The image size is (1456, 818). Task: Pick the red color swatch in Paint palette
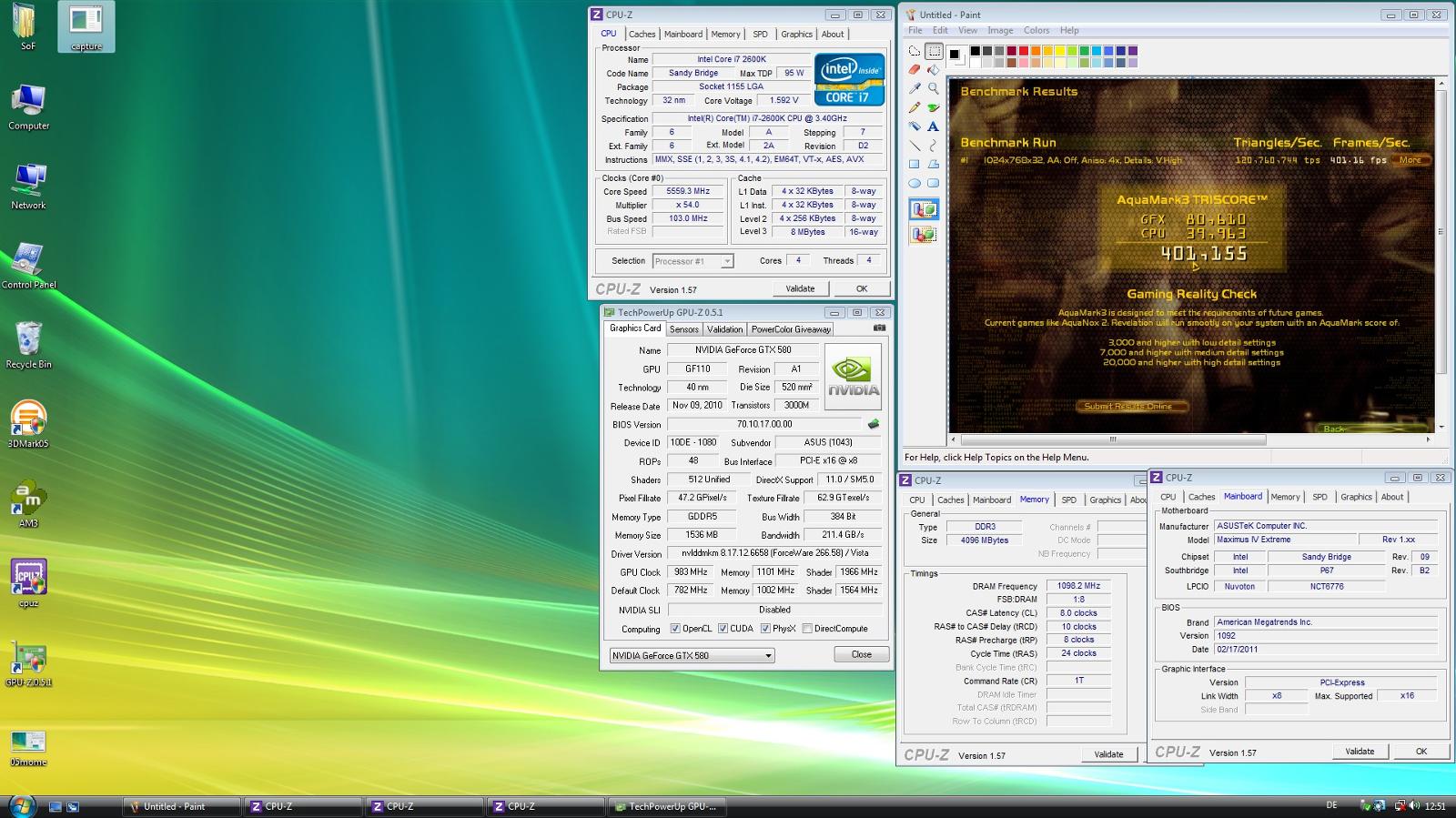(x=1024, y=51)
